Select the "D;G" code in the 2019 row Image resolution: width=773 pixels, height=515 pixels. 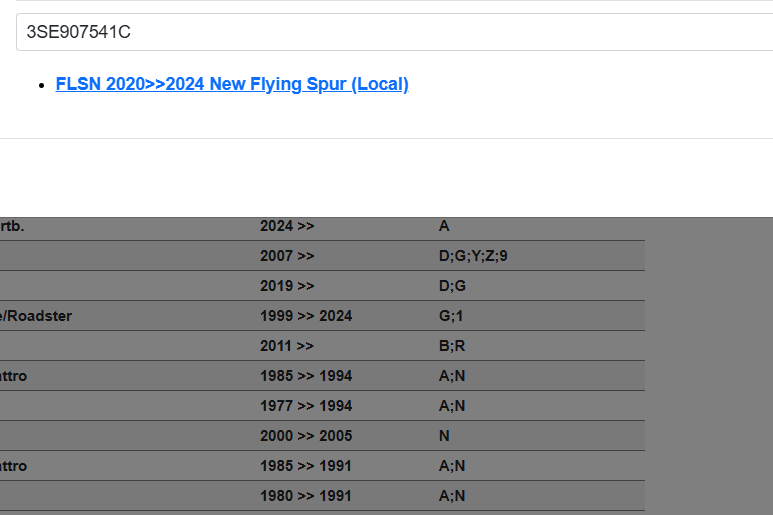[452, 286]
